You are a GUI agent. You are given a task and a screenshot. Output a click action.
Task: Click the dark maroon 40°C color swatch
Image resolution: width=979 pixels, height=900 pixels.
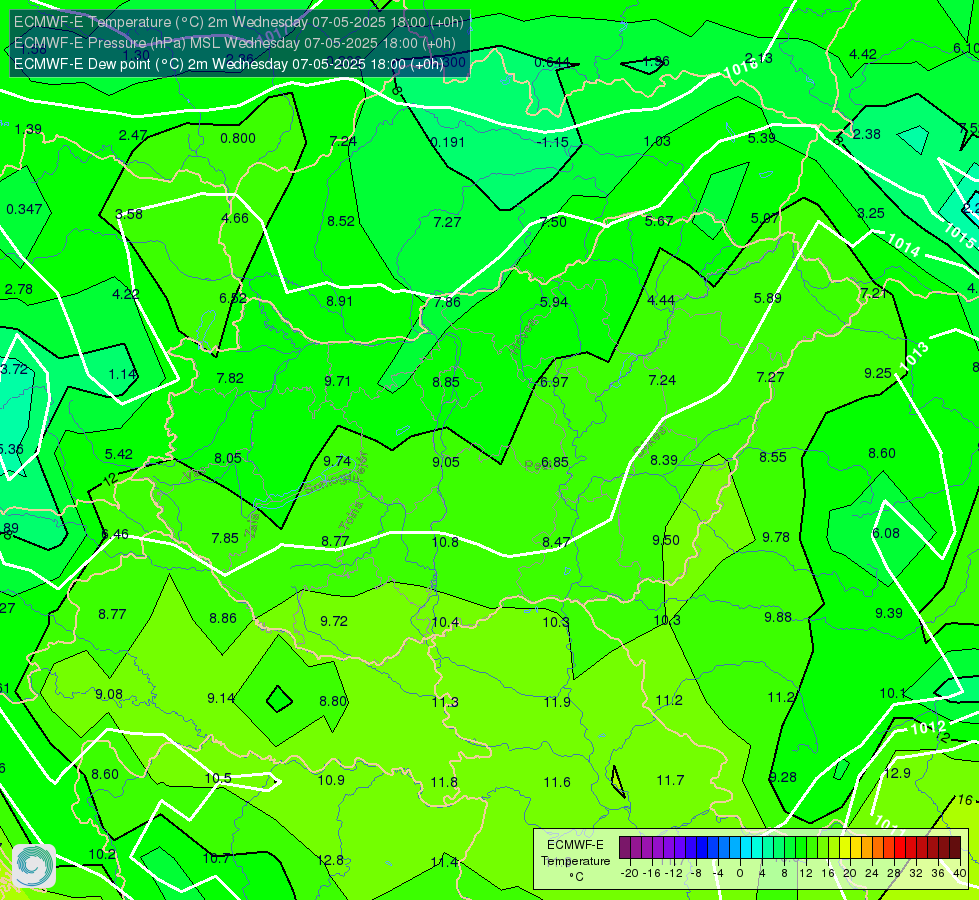[x=955, y=848]
